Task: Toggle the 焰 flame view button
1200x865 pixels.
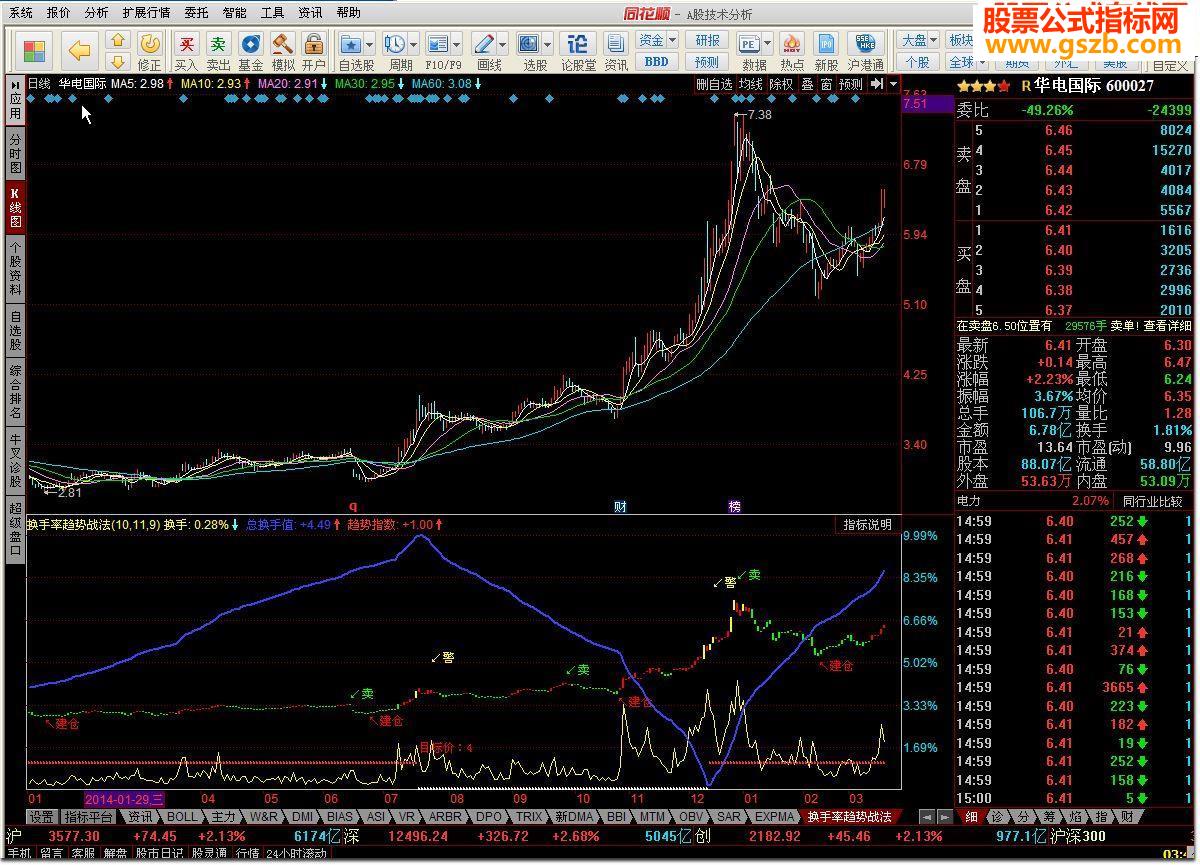Action: [1075, 816]
